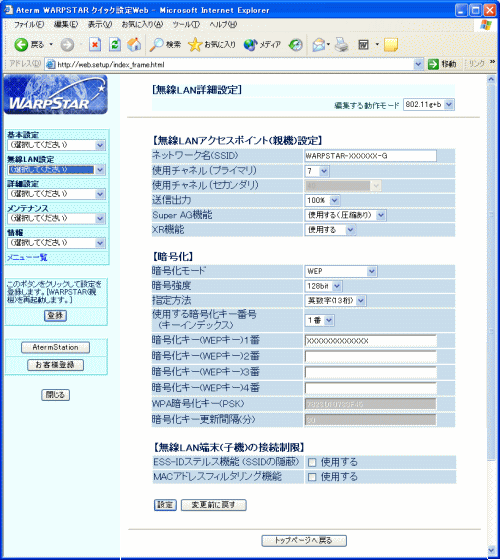Image resolution: width=500 pixels, height=560 pixels.
Task: Open the 無線LAN設定 sidebar dropdown
Action: tap(56, 169)
